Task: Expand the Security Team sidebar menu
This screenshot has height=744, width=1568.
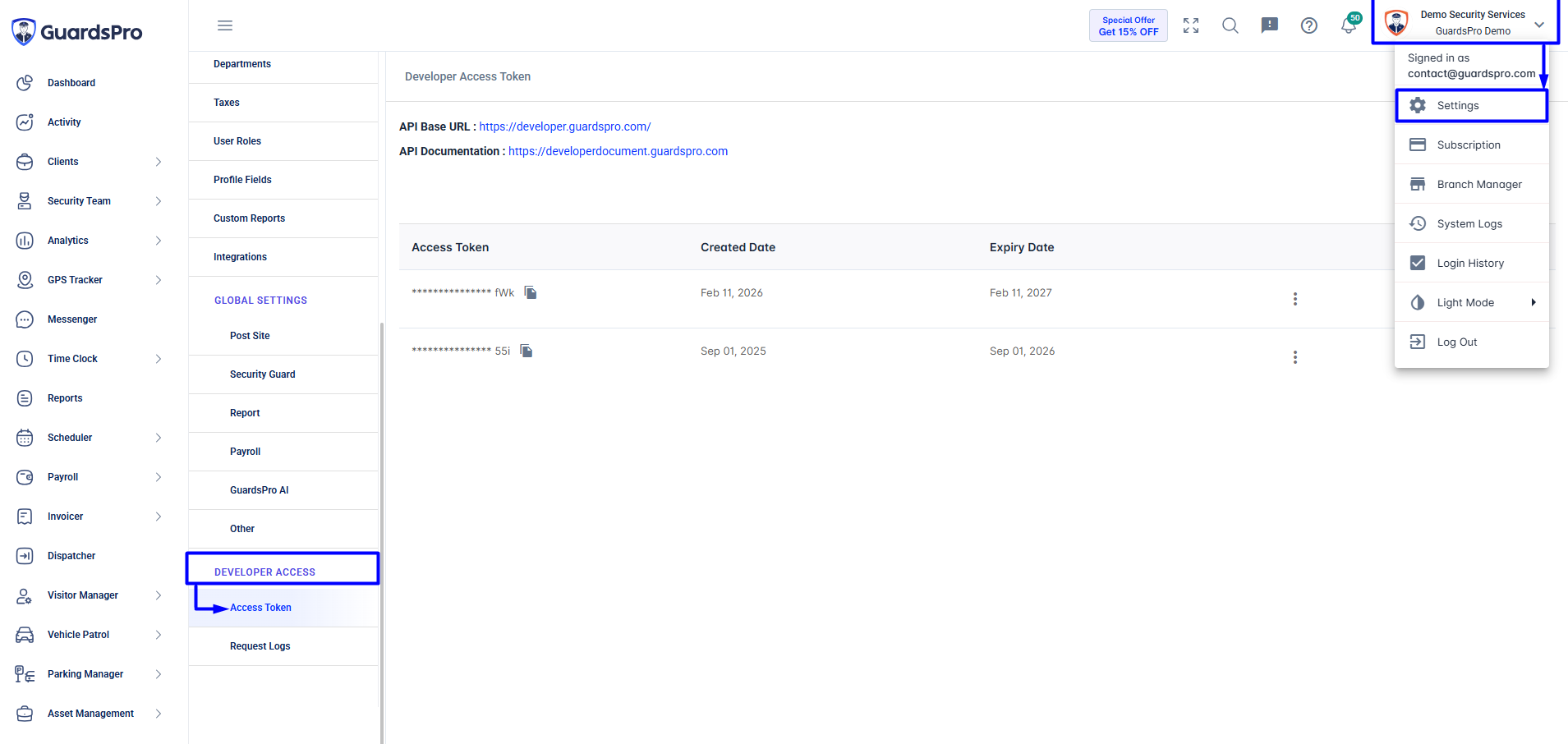Action: tap(159, 201)
